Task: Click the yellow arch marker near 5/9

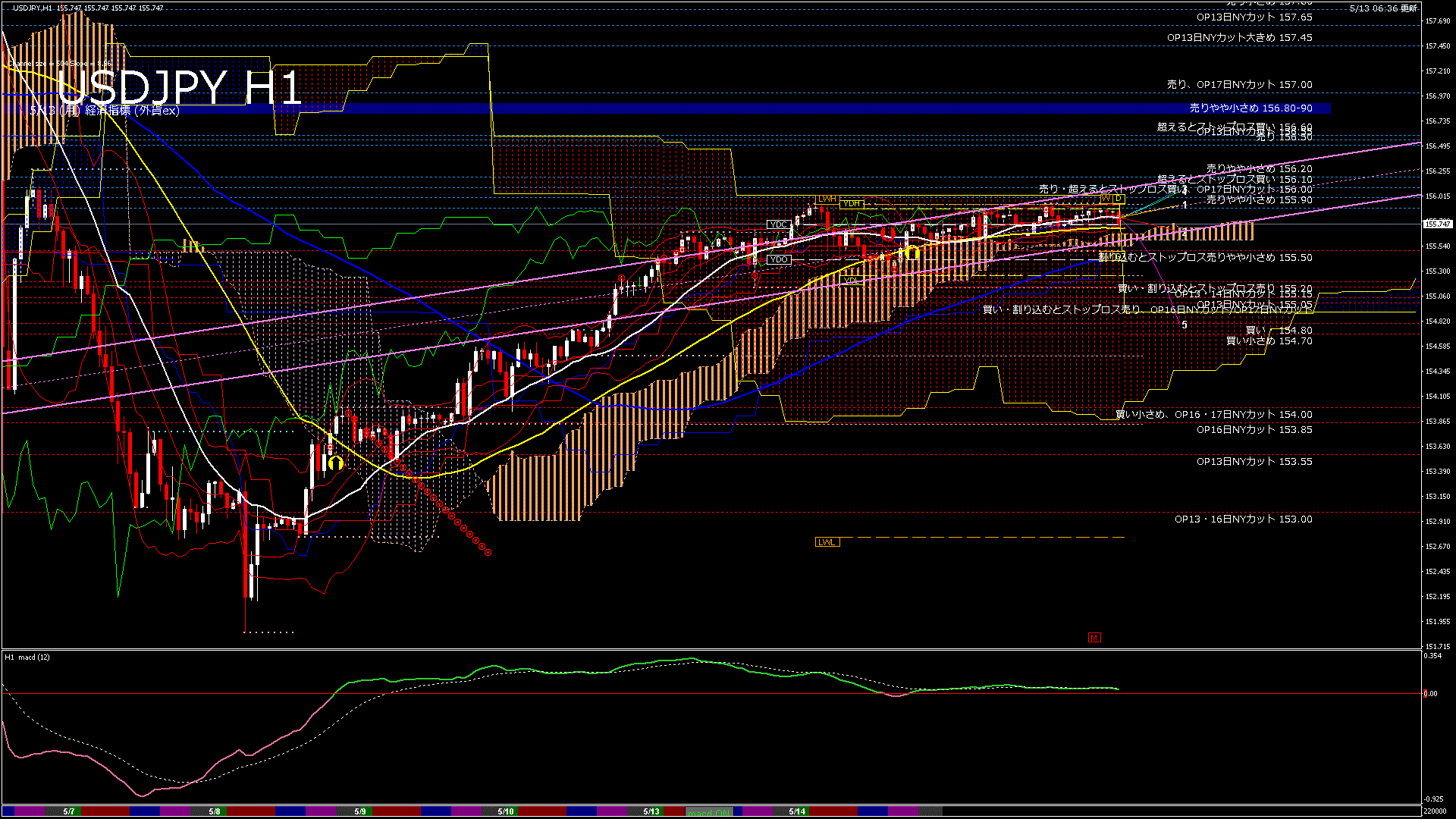Action: click(336, 463)
